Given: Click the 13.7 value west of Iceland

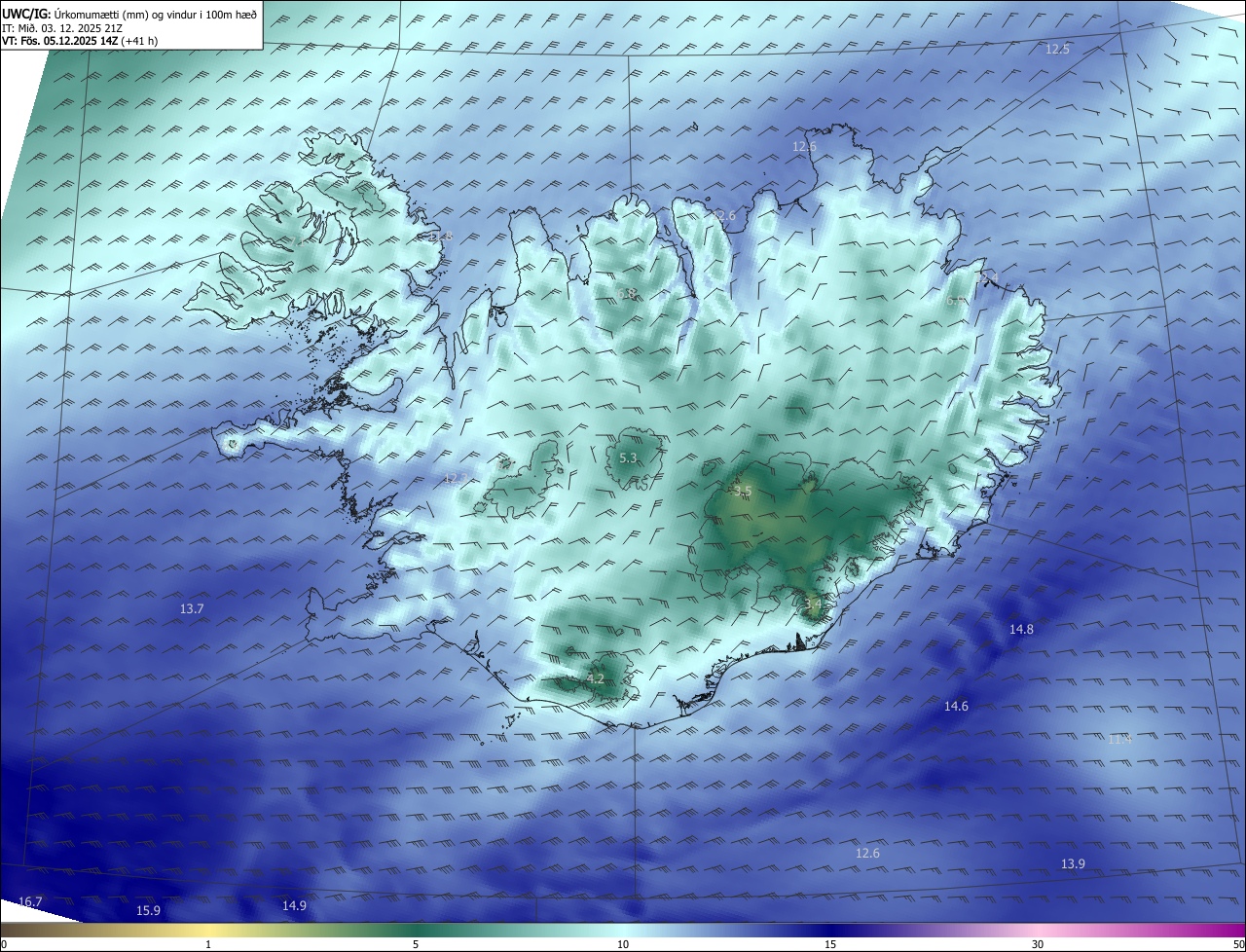Looking at the screenshot, I should pos(192,608).
